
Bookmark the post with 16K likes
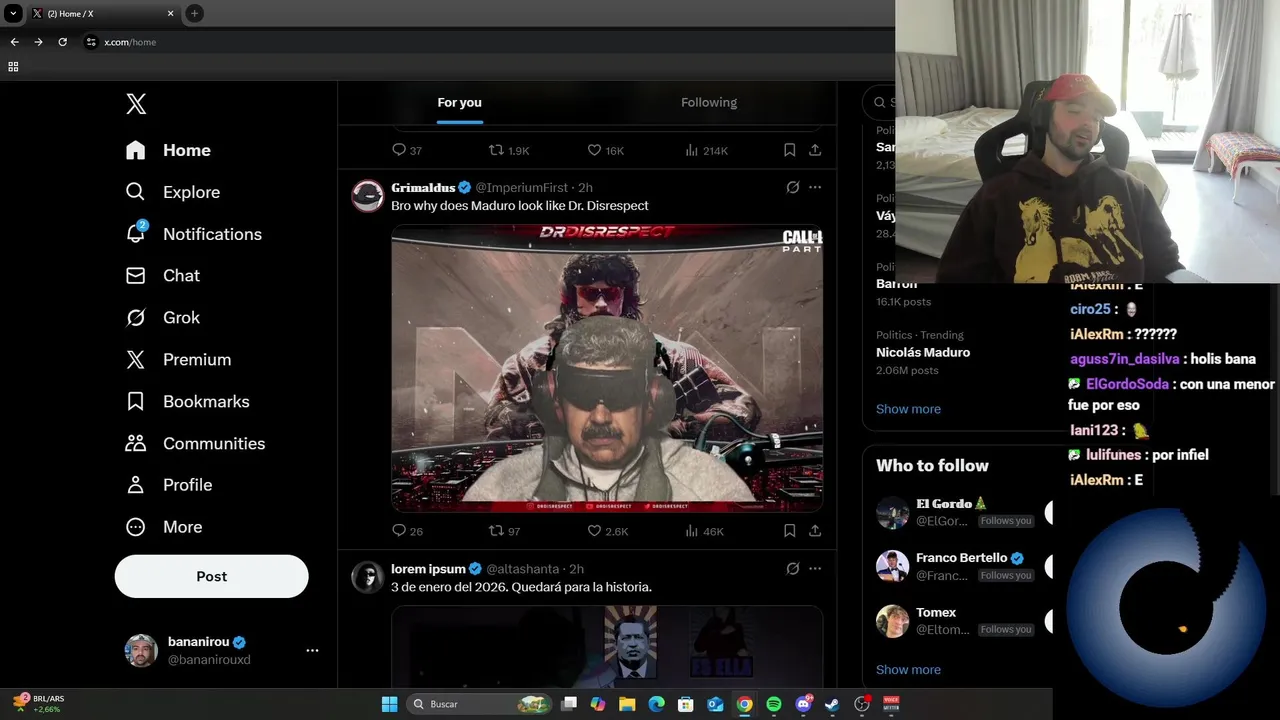[789, 150]
